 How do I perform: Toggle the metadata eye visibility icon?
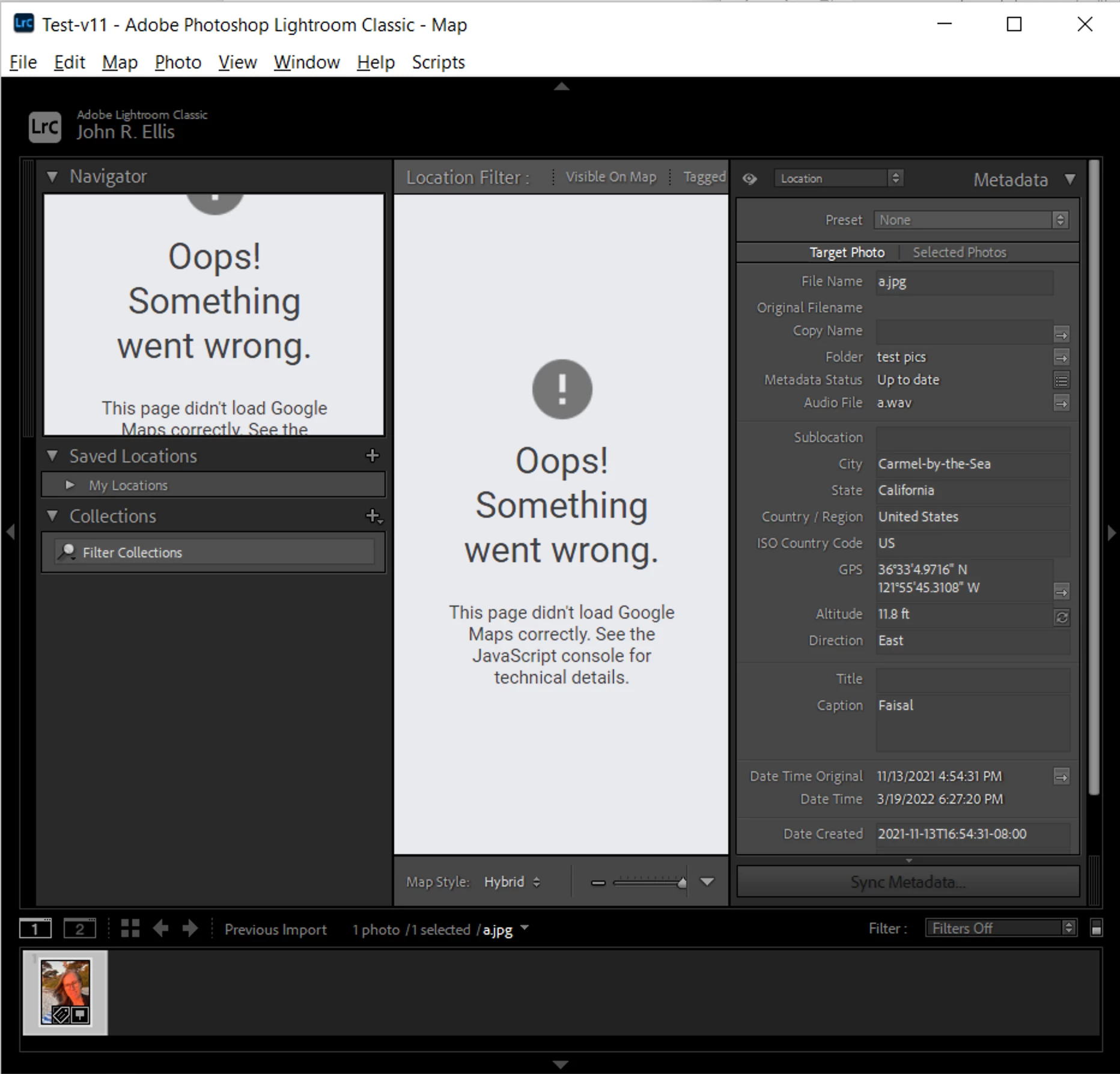tap(749, 179)
